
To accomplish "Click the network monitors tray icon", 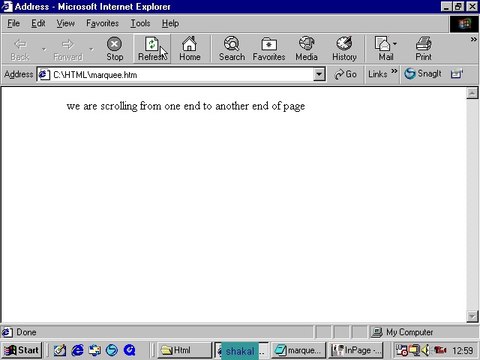I will pyautogui.click(x=414, y=350).
